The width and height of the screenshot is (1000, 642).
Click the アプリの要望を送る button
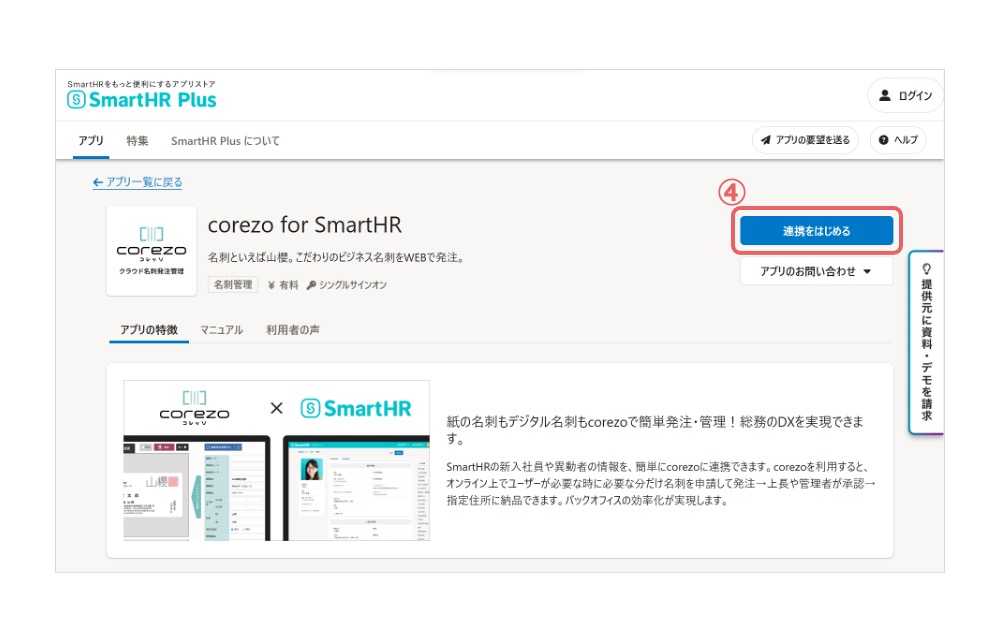(805, 140)
